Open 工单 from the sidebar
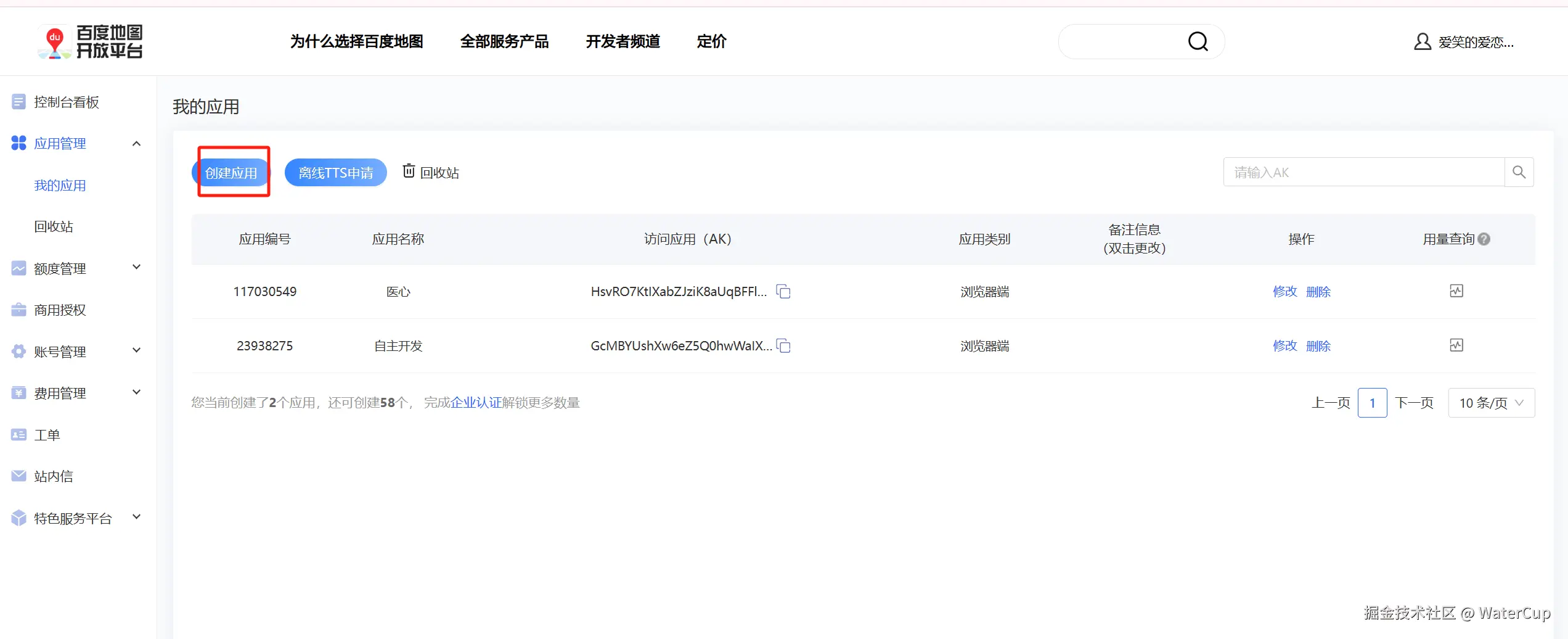The width and height of the screenshot is (1568, 639). tap(47, 435)
